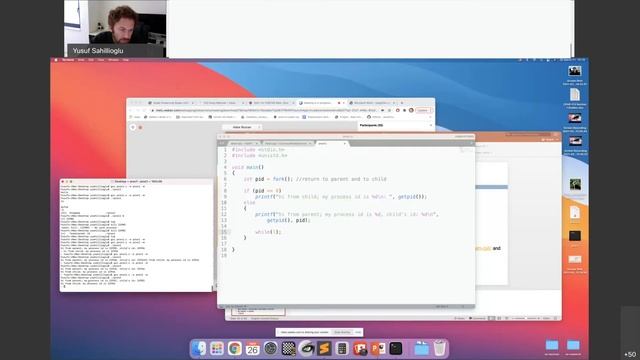Select the second Screen Recording file on desktop
The height and width of the screenshot is (360, 640).
(575, 141)
